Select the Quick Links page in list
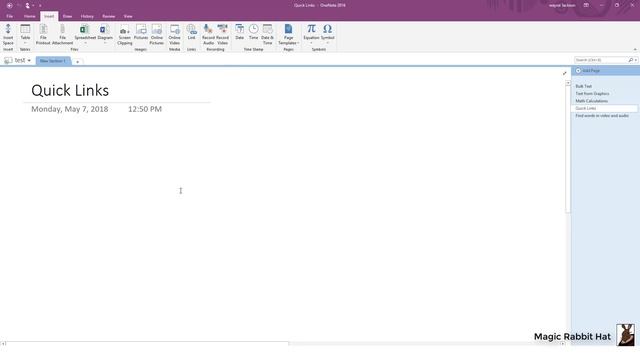Screen dimensions: 640x360 [604, 108]
